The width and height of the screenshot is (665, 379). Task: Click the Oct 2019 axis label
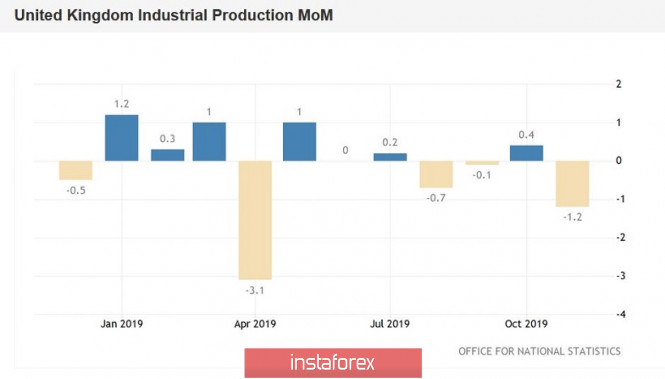pyautogui.click(x=526, y=324)
